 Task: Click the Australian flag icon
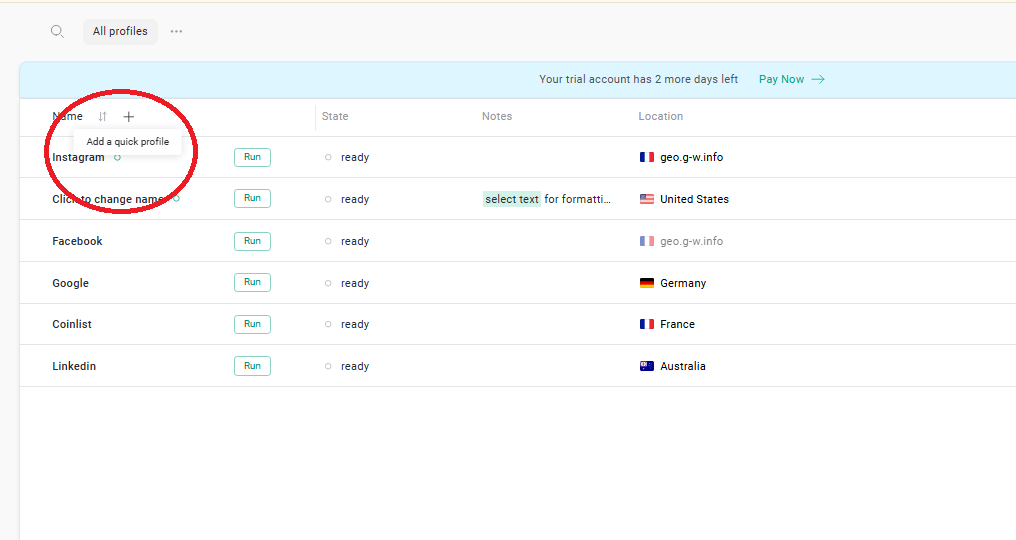[647, 366]
